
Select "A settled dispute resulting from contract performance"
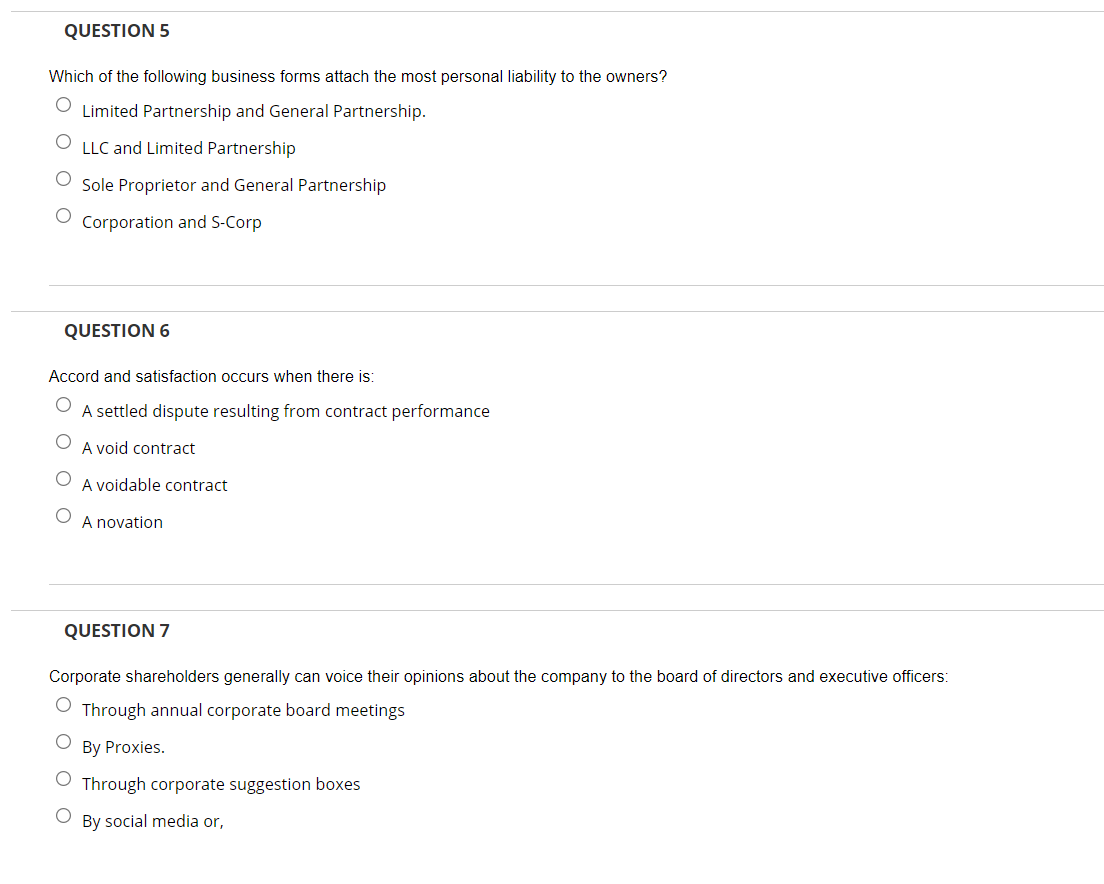63,404
